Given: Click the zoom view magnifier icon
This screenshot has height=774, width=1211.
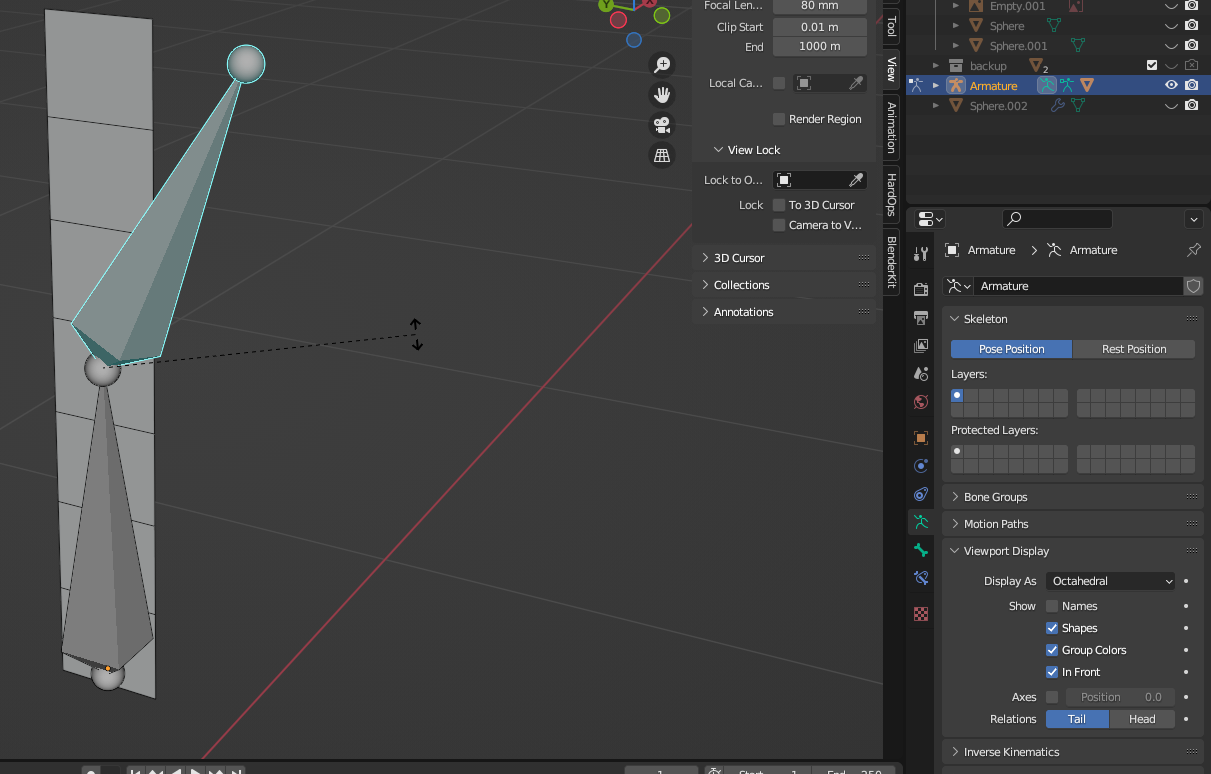Looking at the screenshot, I should 661,65.
